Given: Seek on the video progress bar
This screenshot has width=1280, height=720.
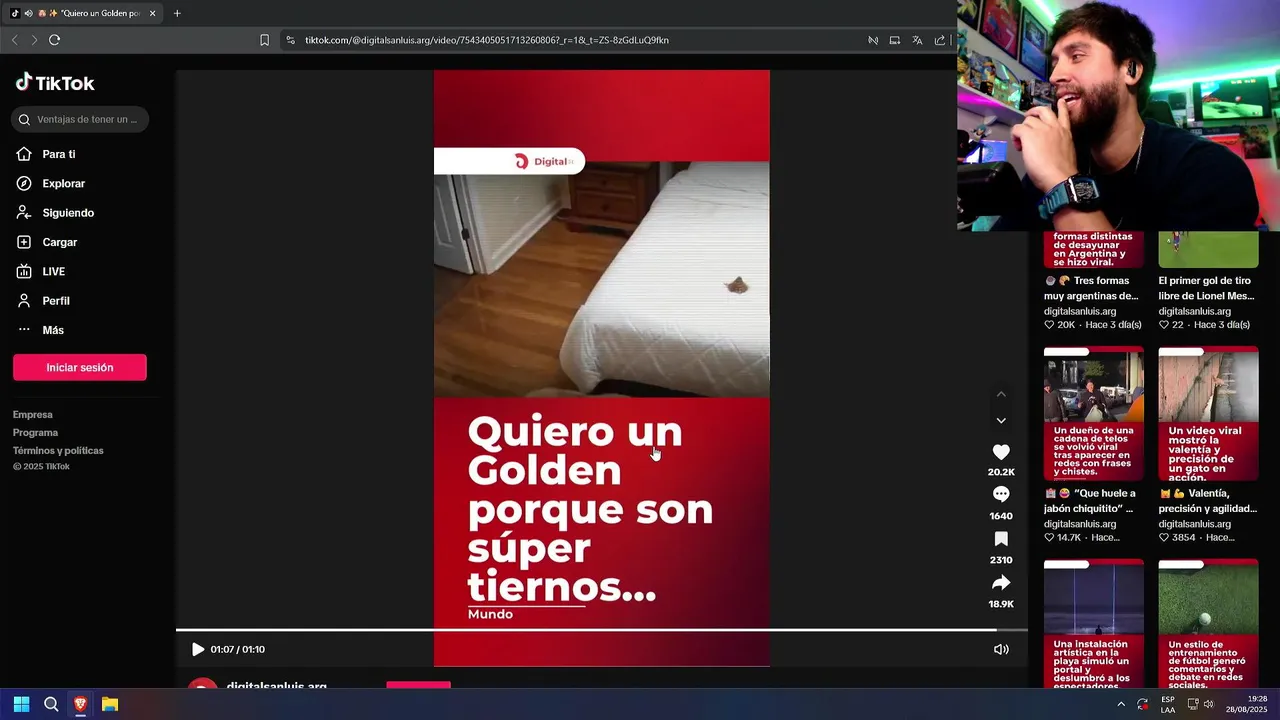Looking at the screenshot, I should (602, 630).
